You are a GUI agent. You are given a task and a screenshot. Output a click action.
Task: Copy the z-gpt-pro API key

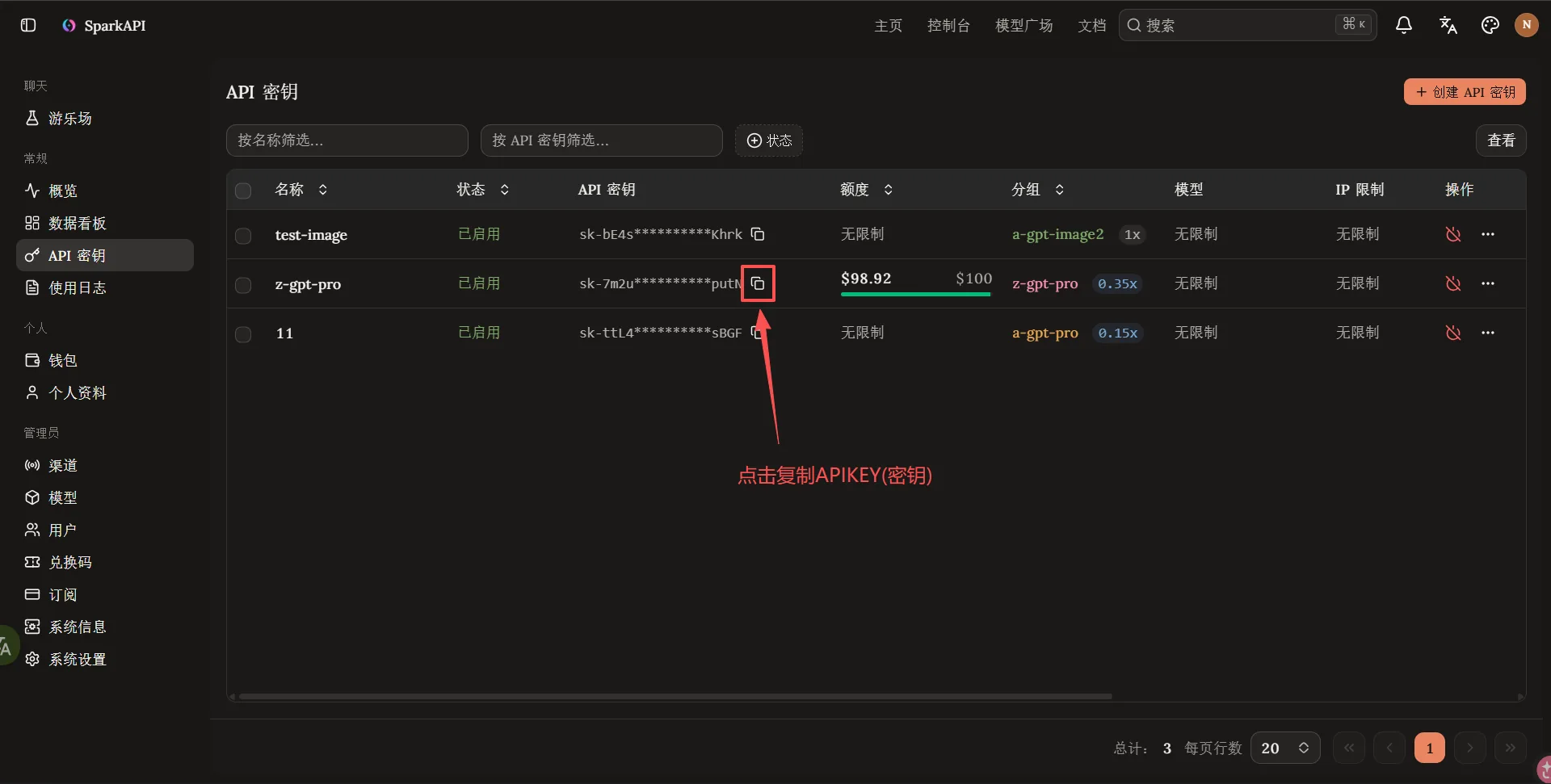pos(758,283)
